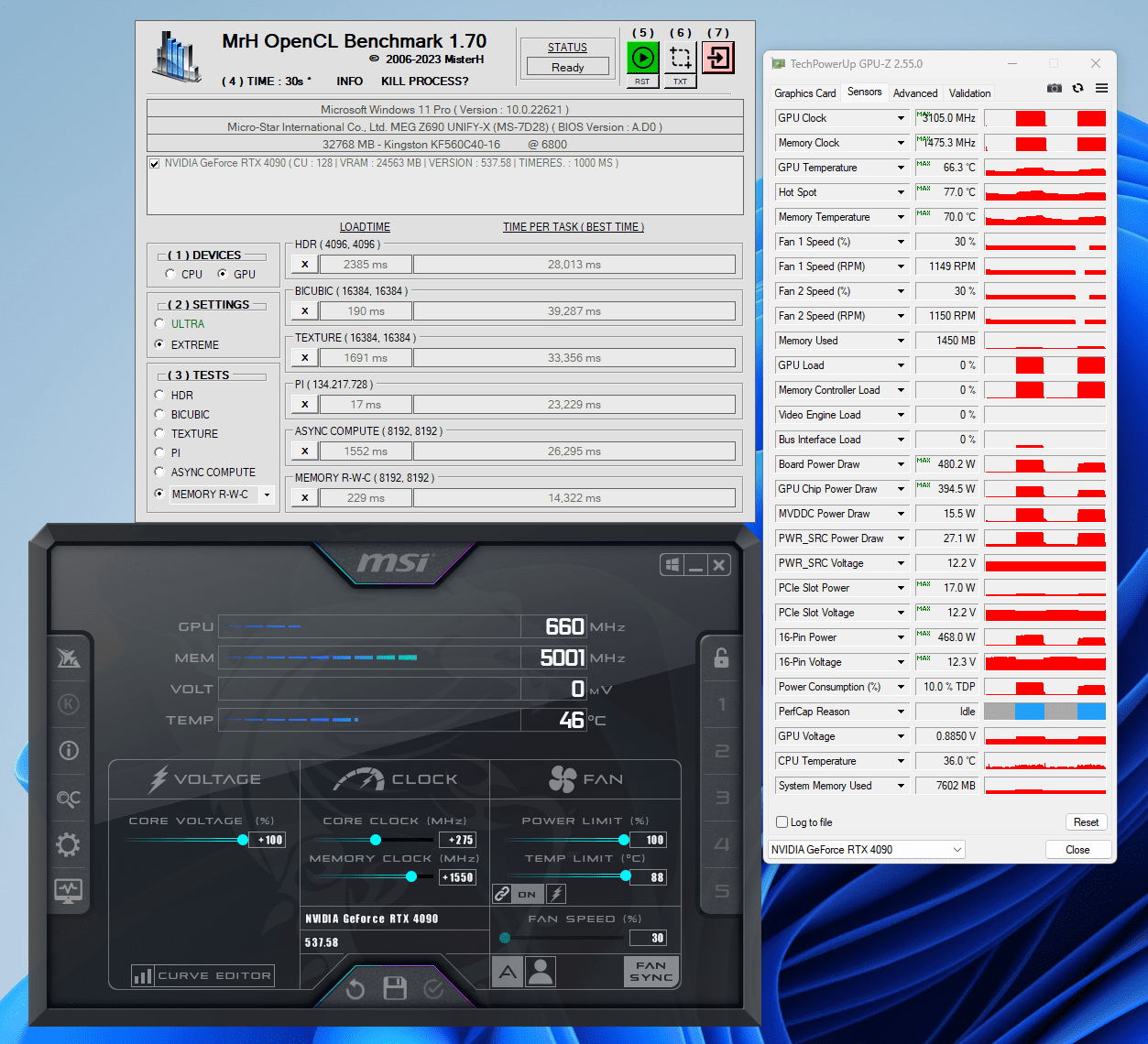This screenshot has height=1044, width=1148.
Task: Click INFO in MrH Benchmark header
Action: (x=349, y=82)
